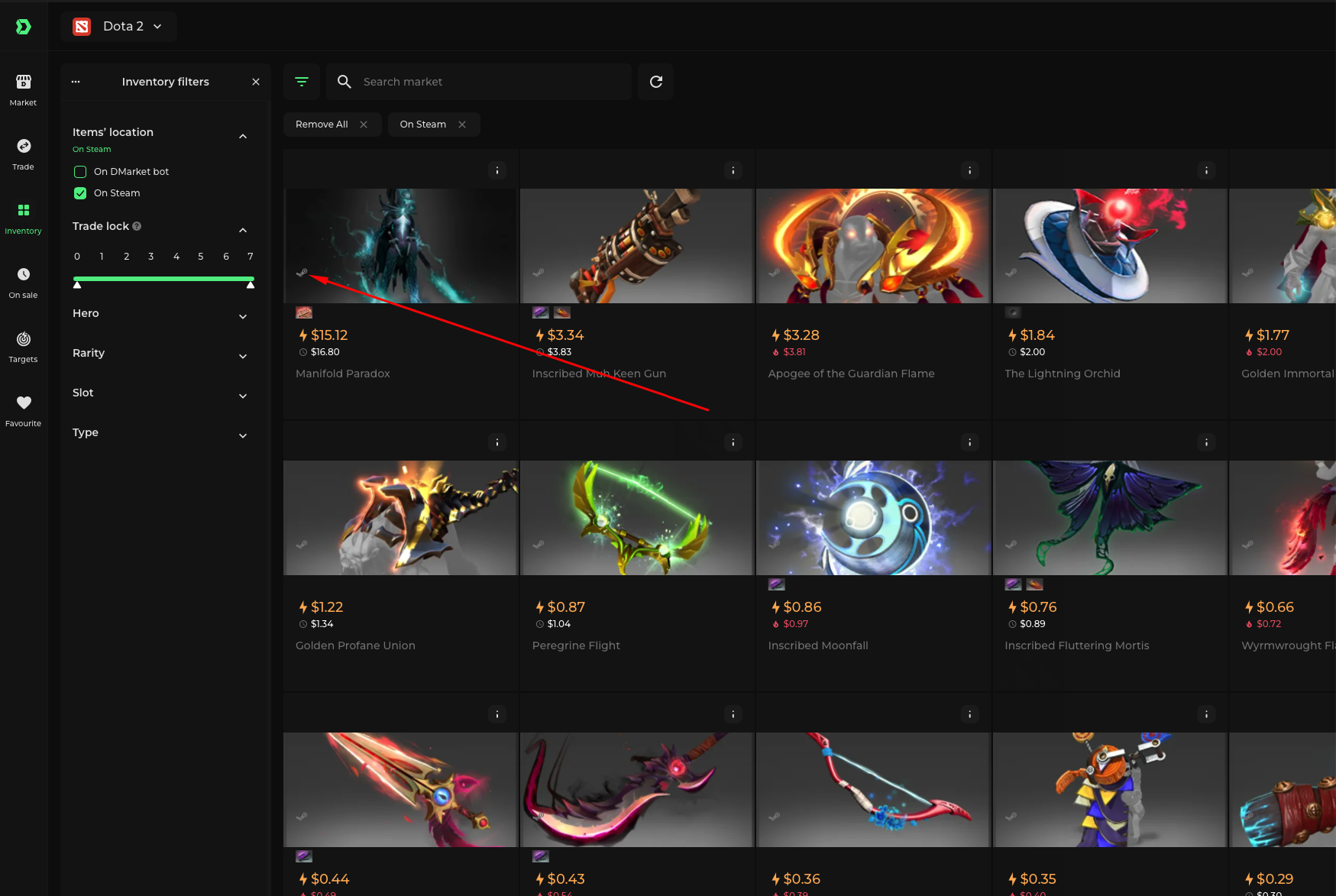Open options menu for Inscribed Moonfall
Screen dimensions: 1336x896
(970, 442)
